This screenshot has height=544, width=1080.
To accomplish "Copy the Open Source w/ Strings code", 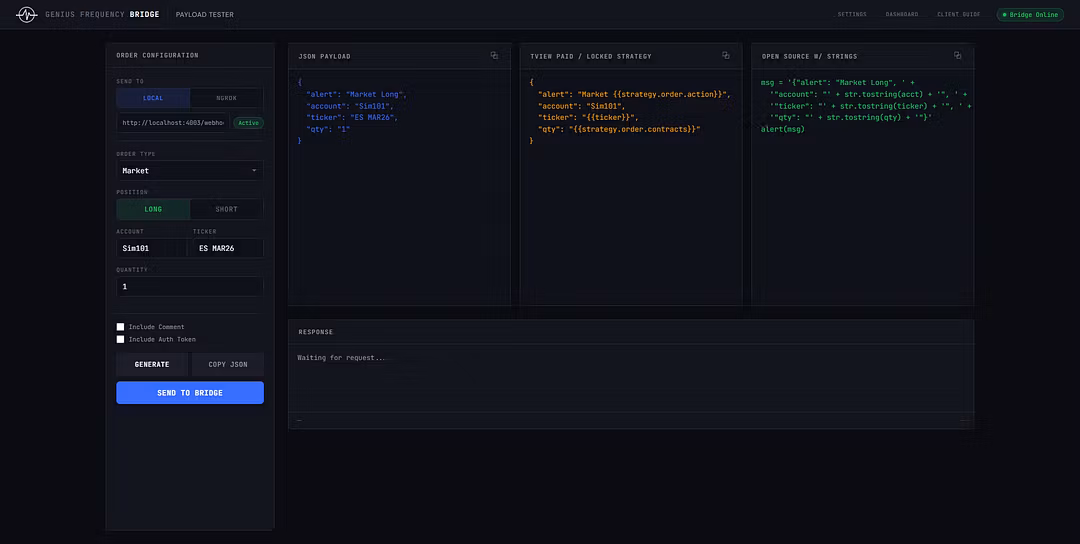I will 957,55.
